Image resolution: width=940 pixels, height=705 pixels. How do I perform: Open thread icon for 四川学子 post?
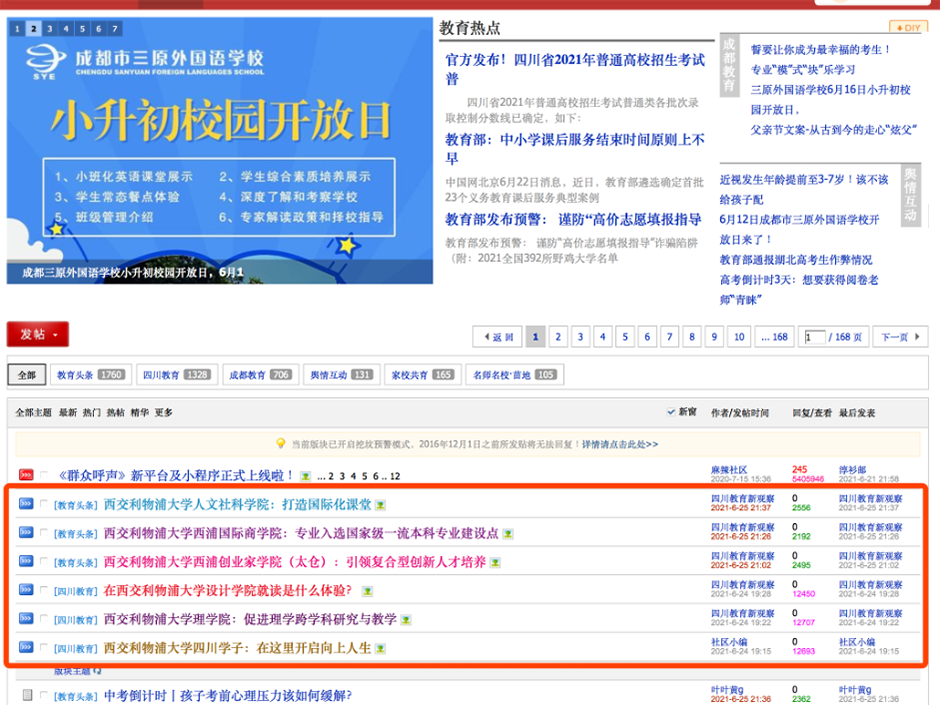[26, 646]
